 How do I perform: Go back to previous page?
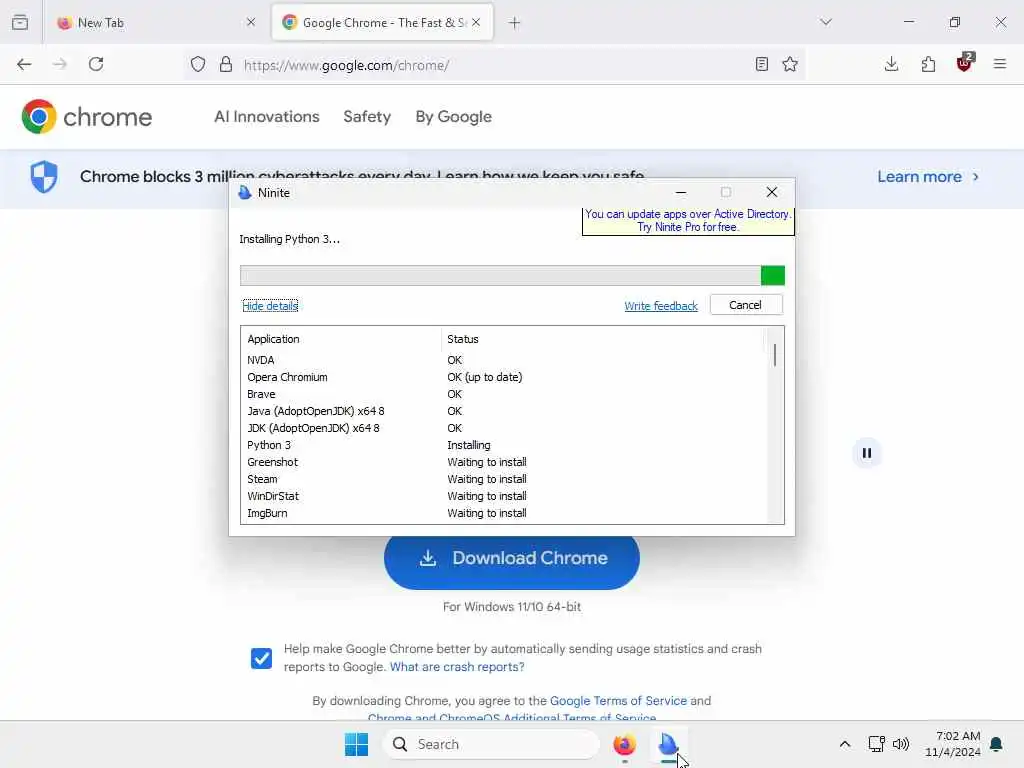coord(24,64)
